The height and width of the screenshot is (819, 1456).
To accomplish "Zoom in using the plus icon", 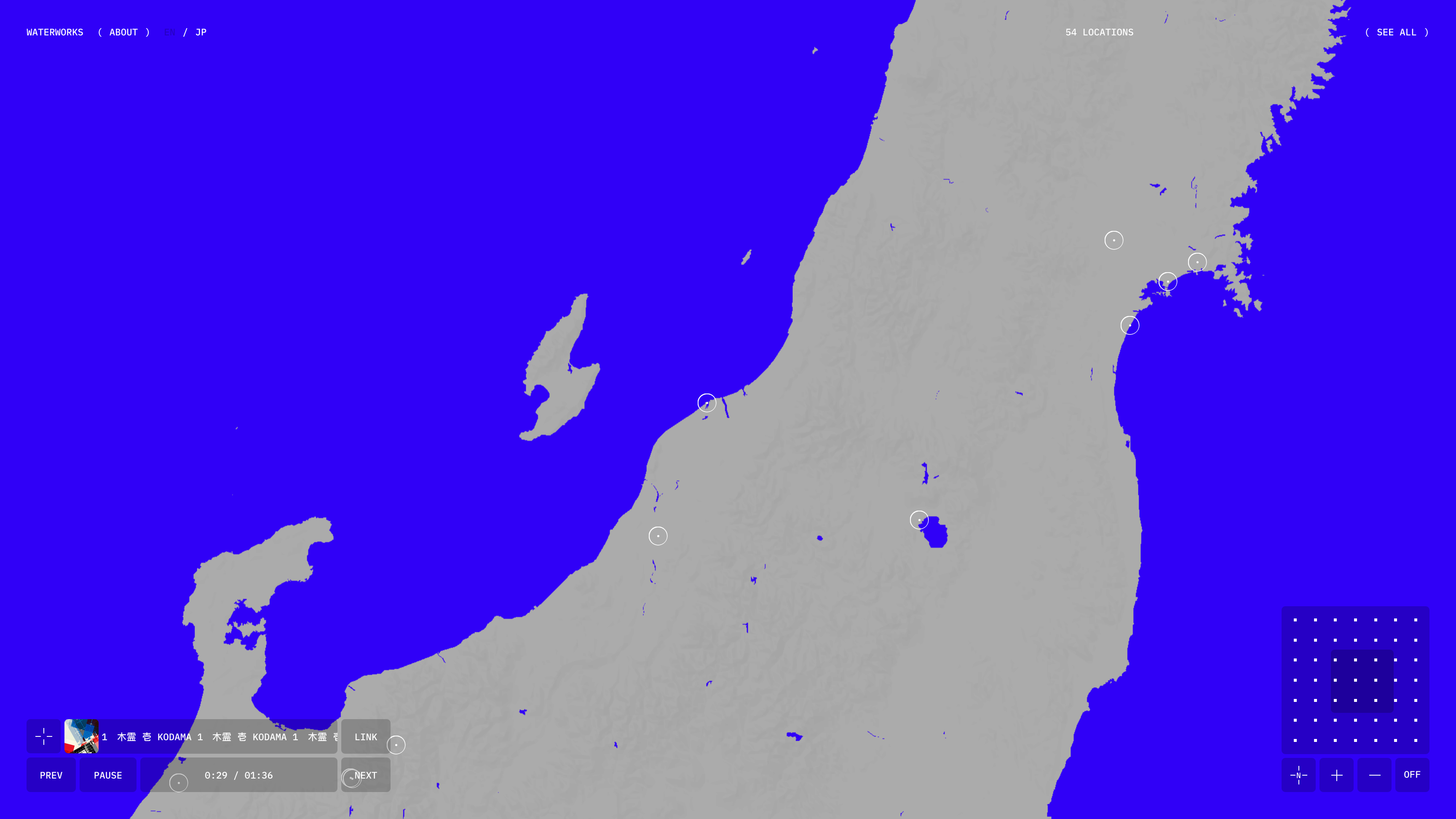I will pyautogui.click(x=1336, y=775).
